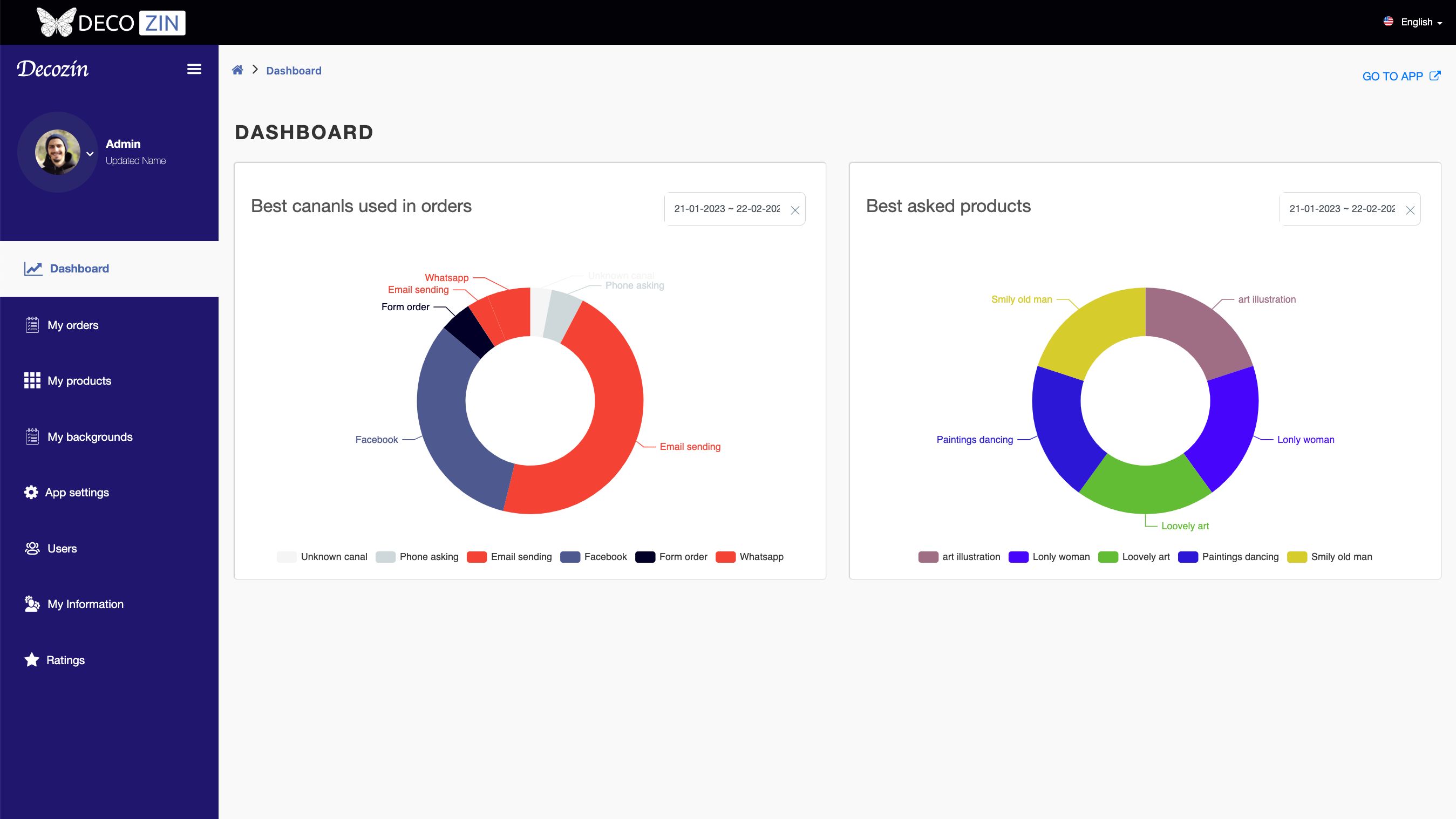Toggle Facebook series in channels legend
This screenshot has height=819, width=1456.
[x=594, y=557]
